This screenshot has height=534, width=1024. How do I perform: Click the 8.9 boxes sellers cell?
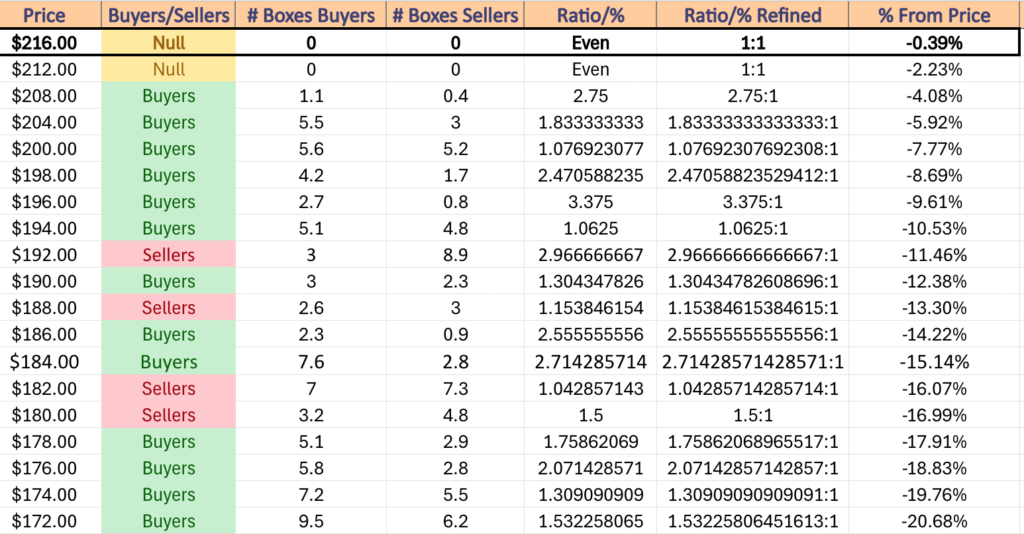(x=455, y=255)
